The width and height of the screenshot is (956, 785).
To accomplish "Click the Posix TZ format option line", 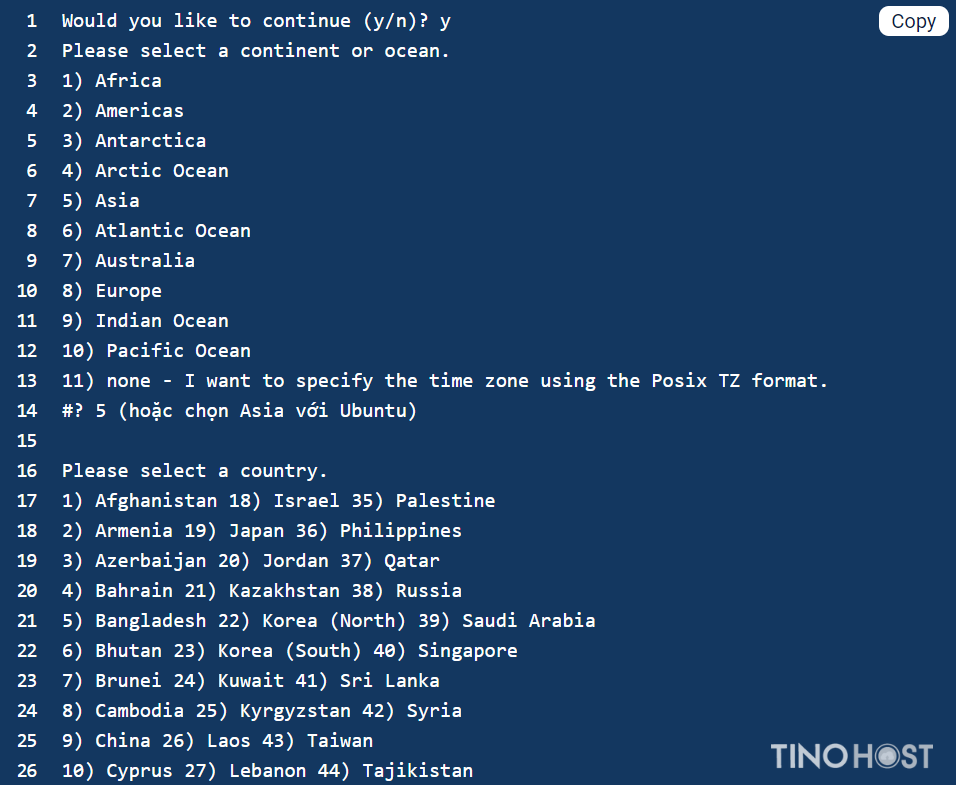I will [444, 381].
